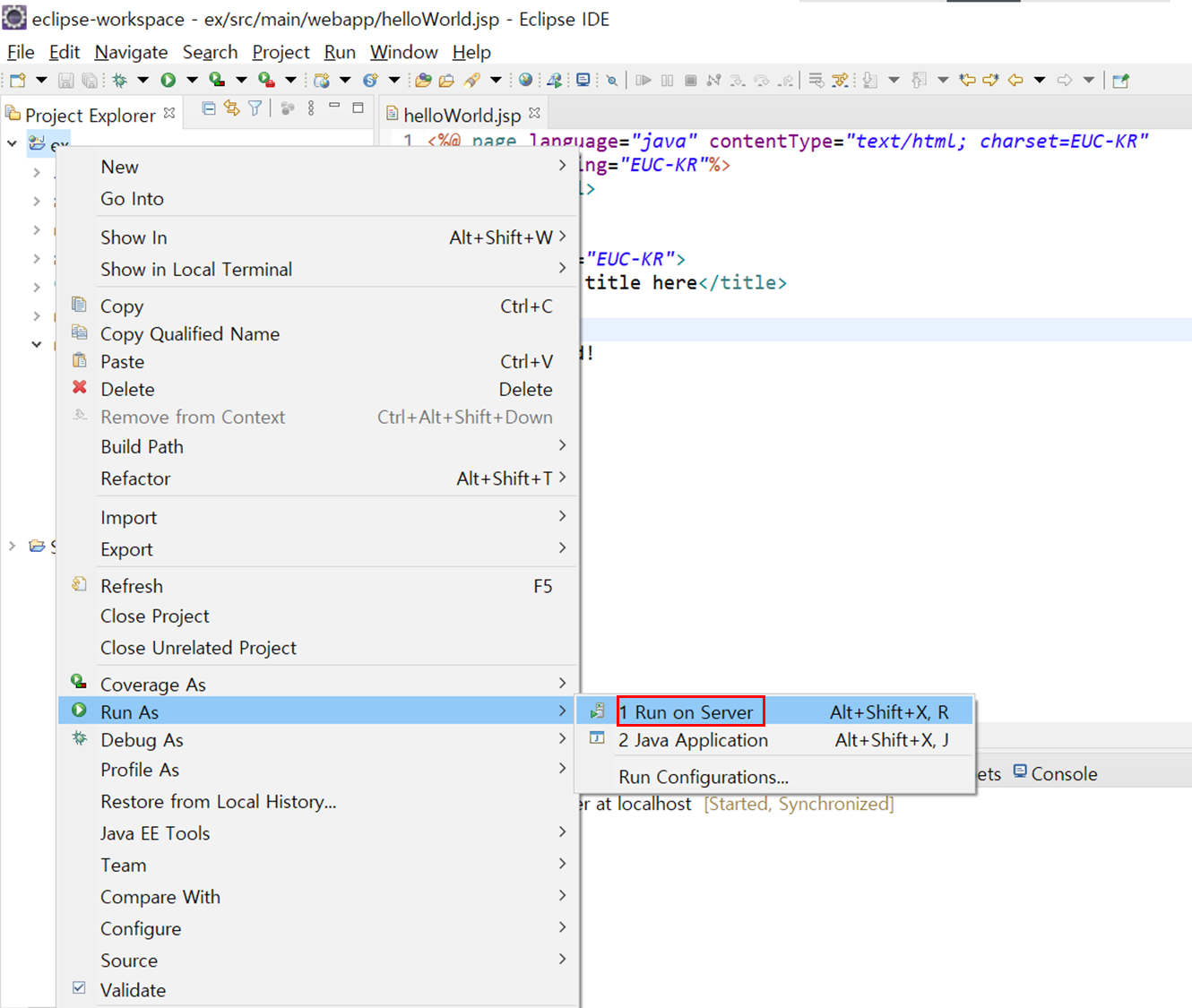Collapse the ex project tree node
The height and width of the screenshot is (1008, 1192).
(13, 142)
